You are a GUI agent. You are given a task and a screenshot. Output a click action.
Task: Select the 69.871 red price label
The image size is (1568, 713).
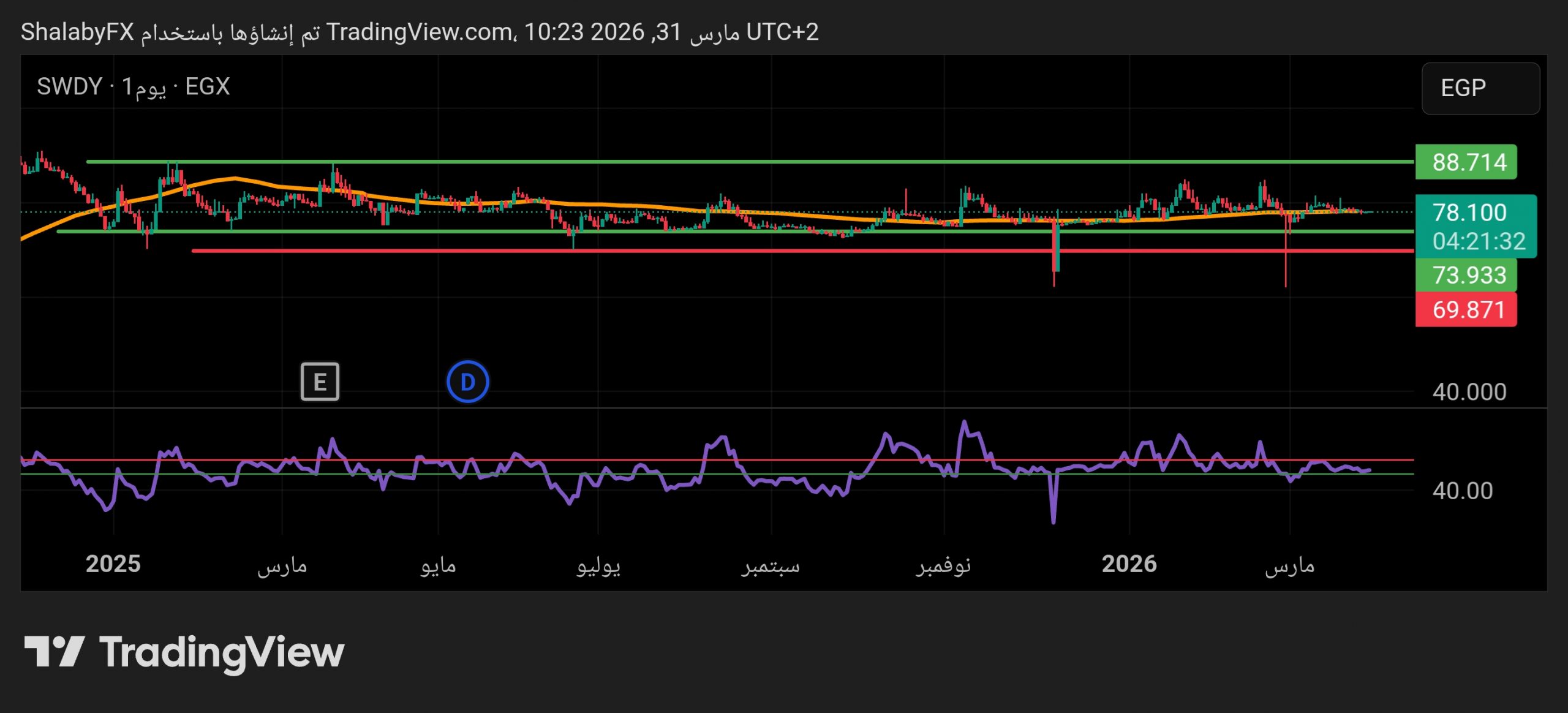point(1466,310)
